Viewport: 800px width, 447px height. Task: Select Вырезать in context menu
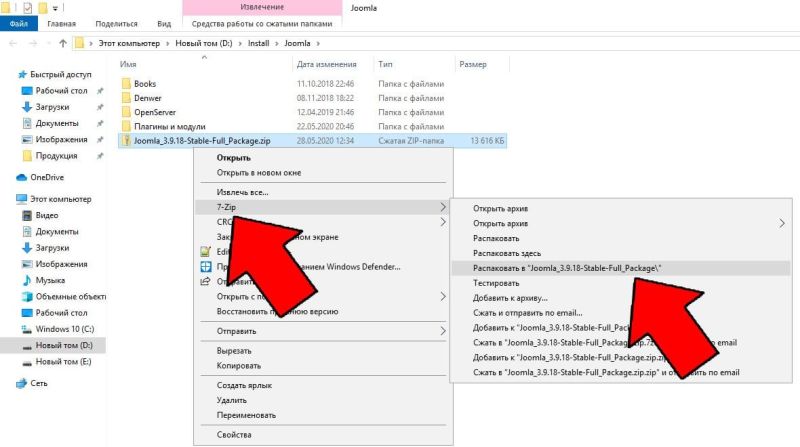(x=234, y=351)
